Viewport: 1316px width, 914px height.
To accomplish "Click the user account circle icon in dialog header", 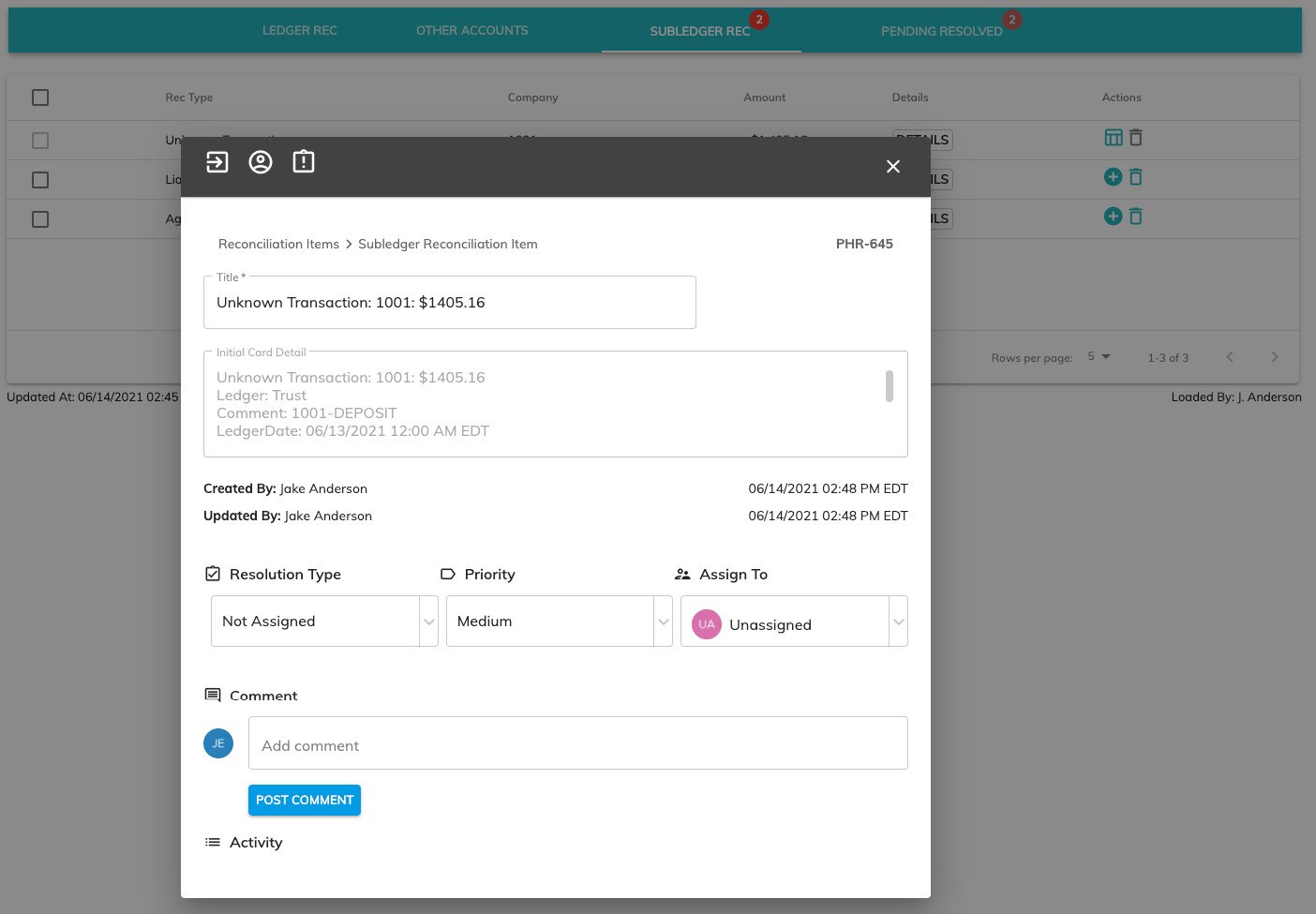I will pyautogui.click(x=261, y=162).
